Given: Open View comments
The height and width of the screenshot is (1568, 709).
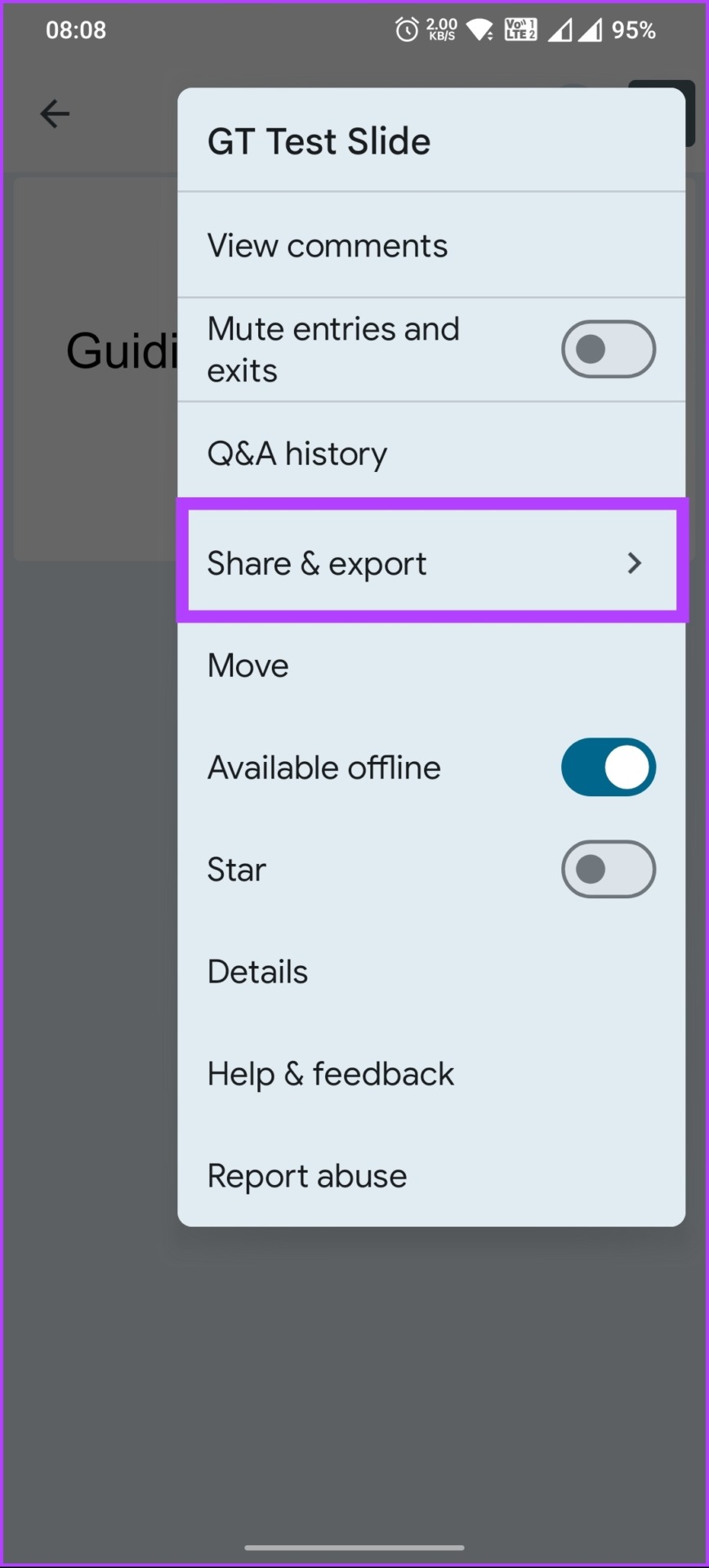Looking at the screenshot, I should (431, 246).
